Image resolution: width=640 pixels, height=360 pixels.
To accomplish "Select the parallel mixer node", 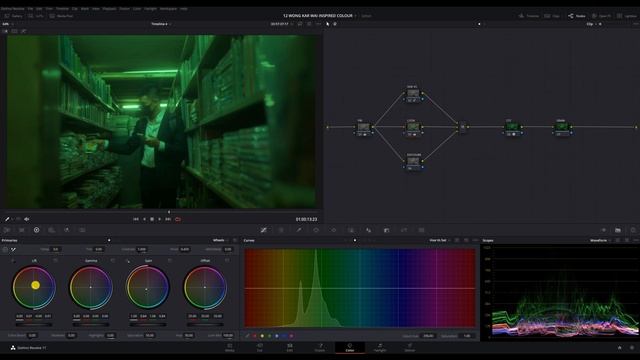I will click(463, 127).
